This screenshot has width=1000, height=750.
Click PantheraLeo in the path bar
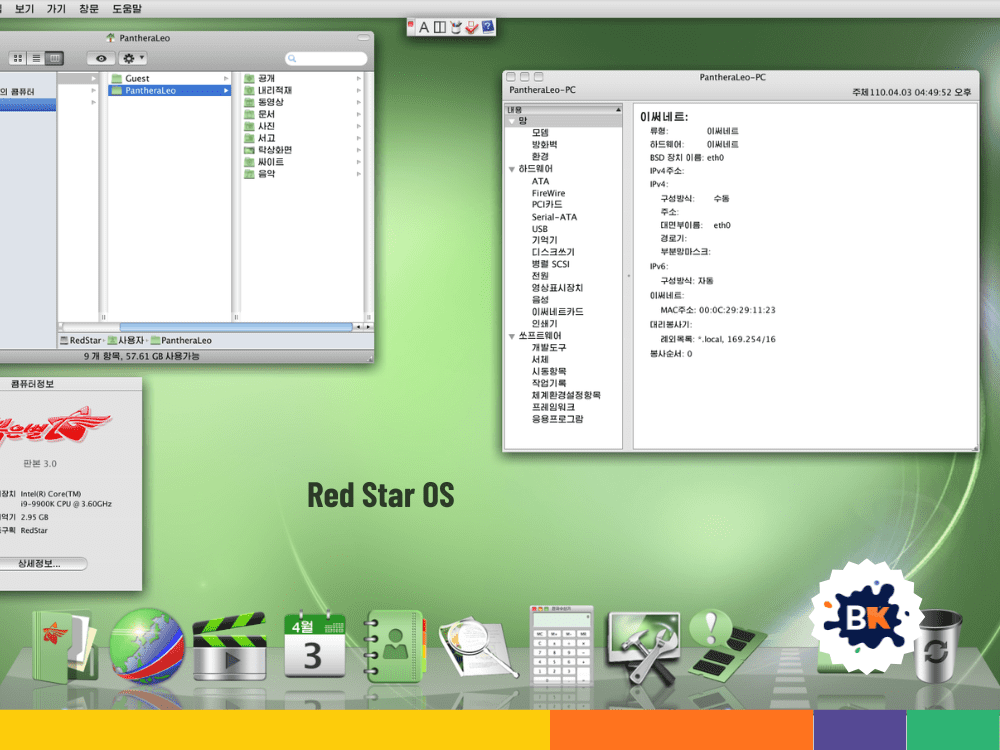coord(181,341)
